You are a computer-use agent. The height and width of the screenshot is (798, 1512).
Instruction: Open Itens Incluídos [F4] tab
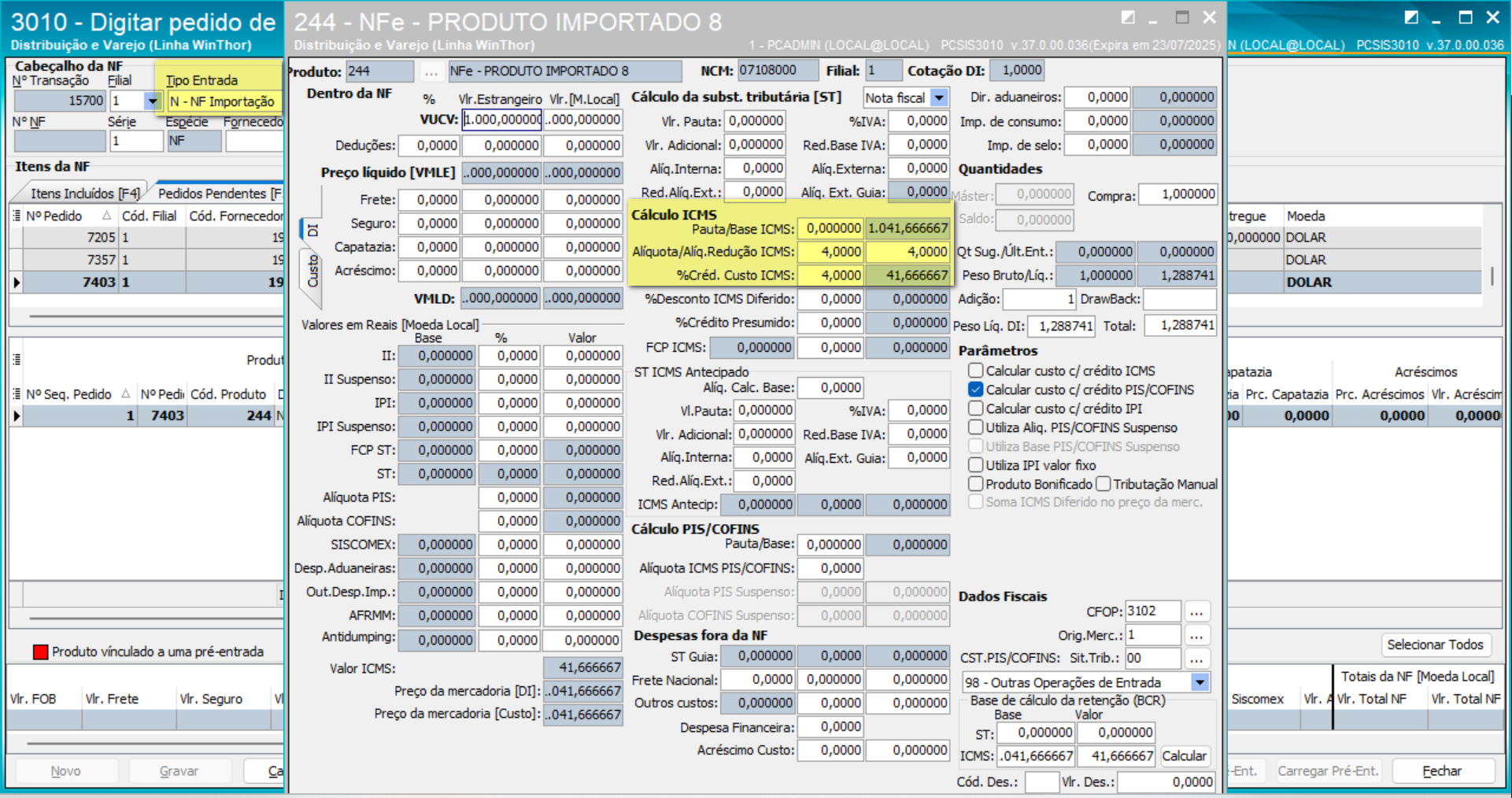(85, 194)
